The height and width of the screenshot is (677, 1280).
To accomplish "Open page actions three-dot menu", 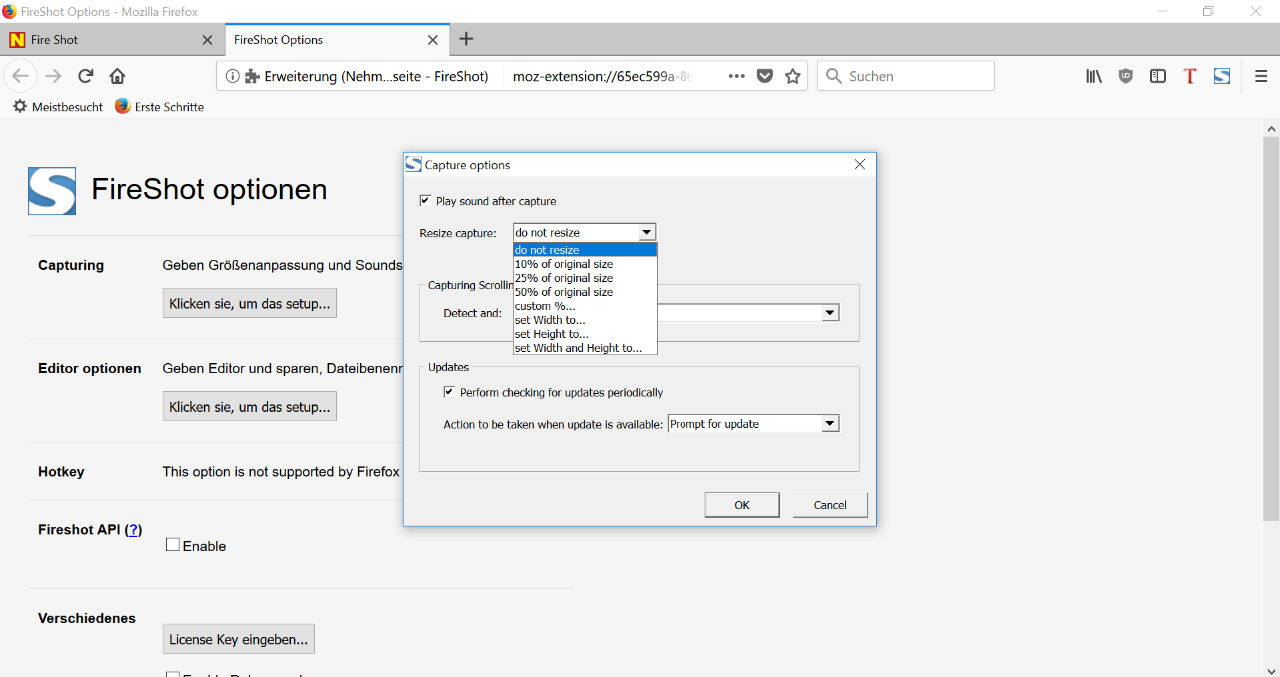I will point(737,76).
